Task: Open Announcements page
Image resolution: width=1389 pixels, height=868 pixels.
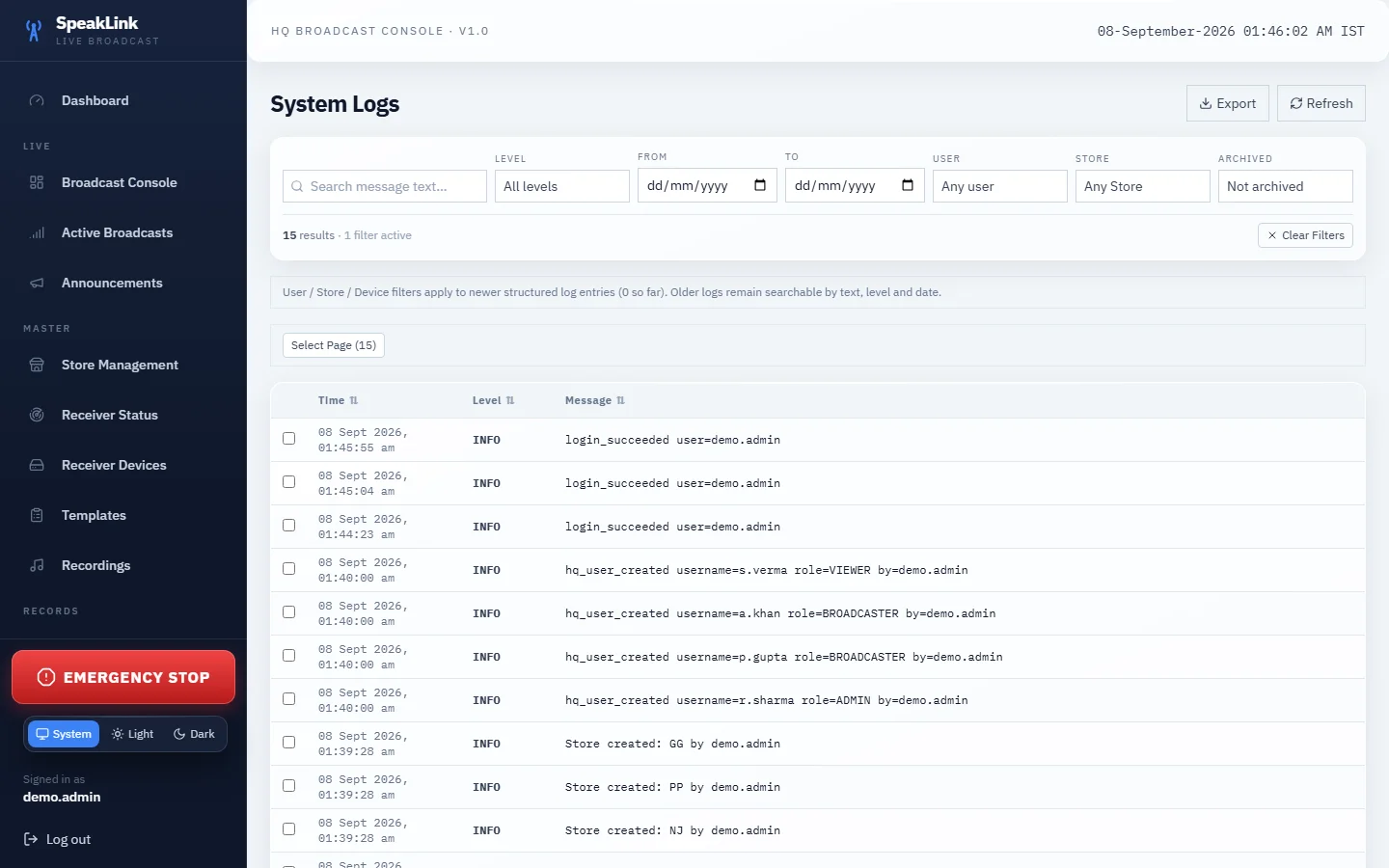Action: pos(123,283)
